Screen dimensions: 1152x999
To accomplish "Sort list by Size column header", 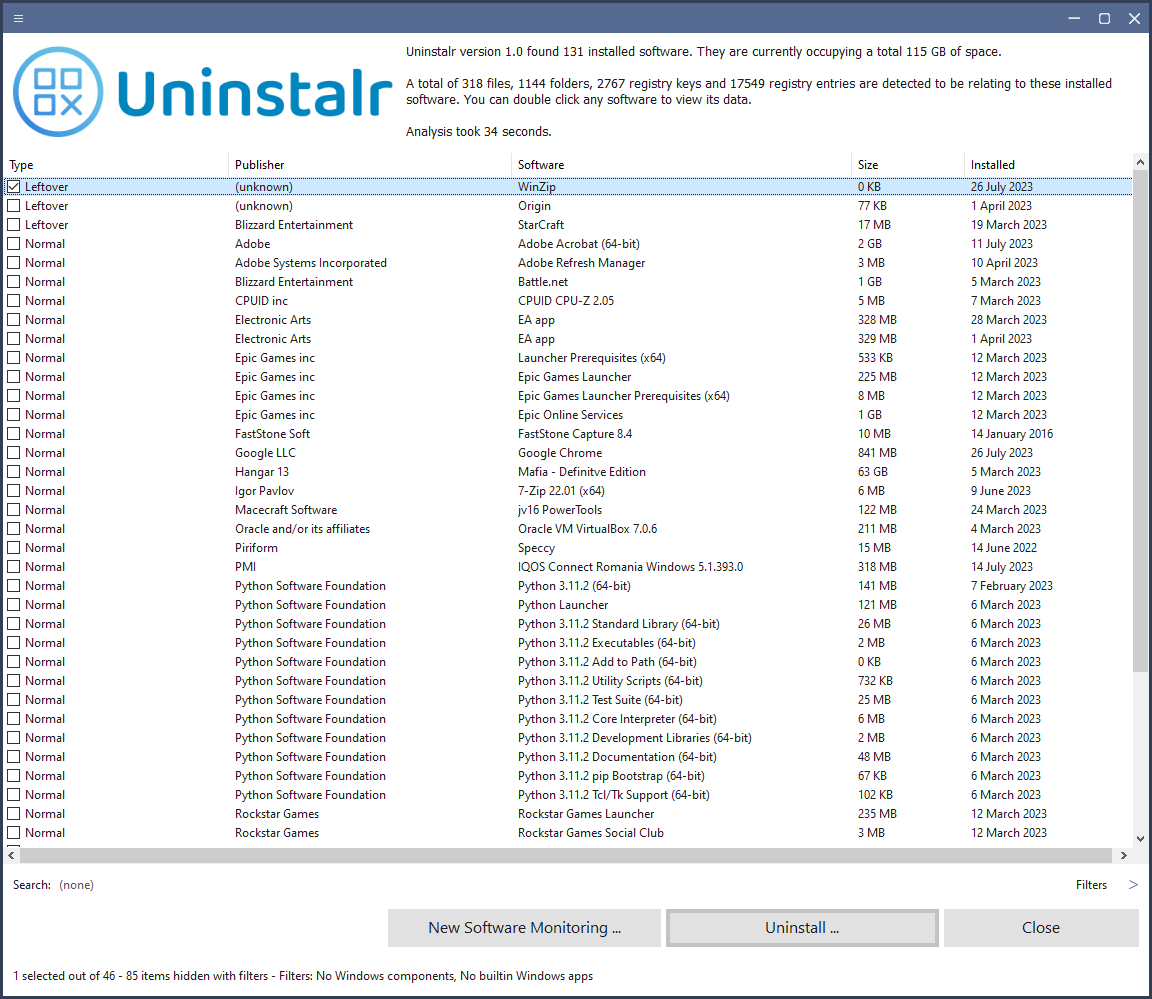I will coord(908,165).
